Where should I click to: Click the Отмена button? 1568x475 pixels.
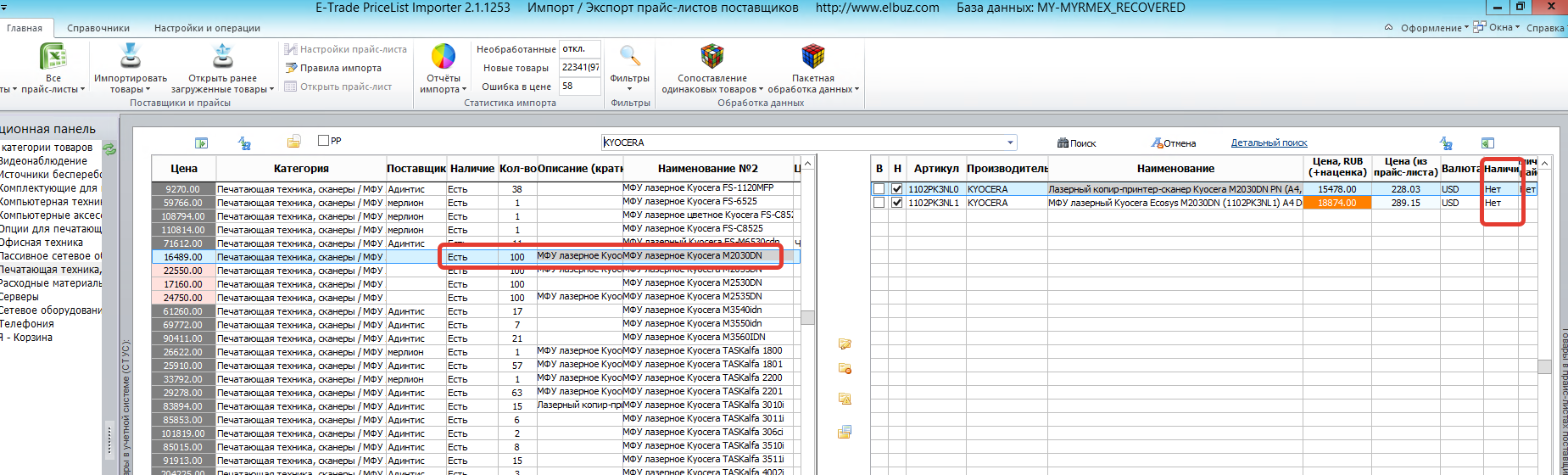tap(1174, 143)
